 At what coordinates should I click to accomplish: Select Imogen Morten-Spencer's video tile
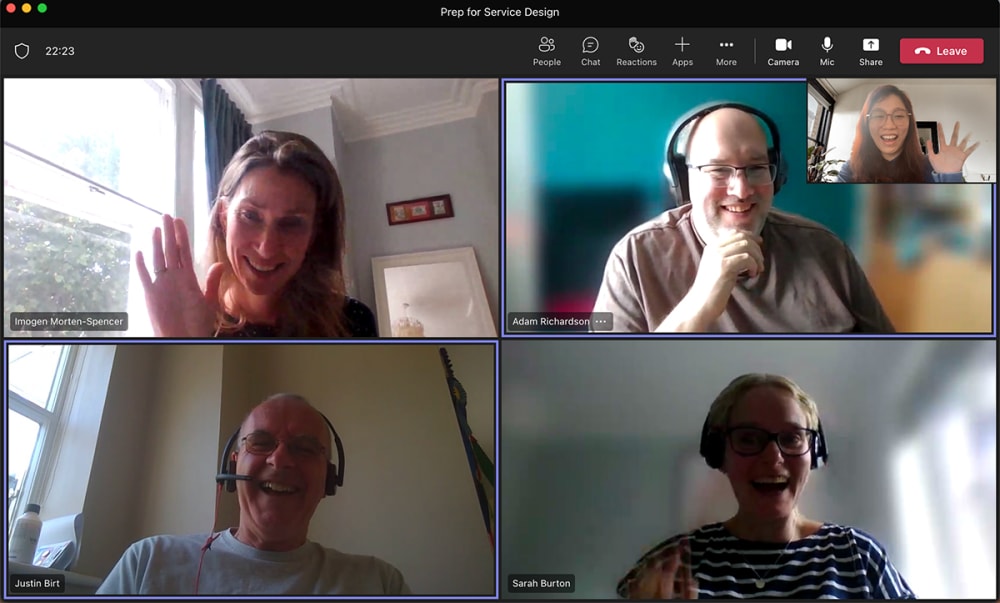250,200
